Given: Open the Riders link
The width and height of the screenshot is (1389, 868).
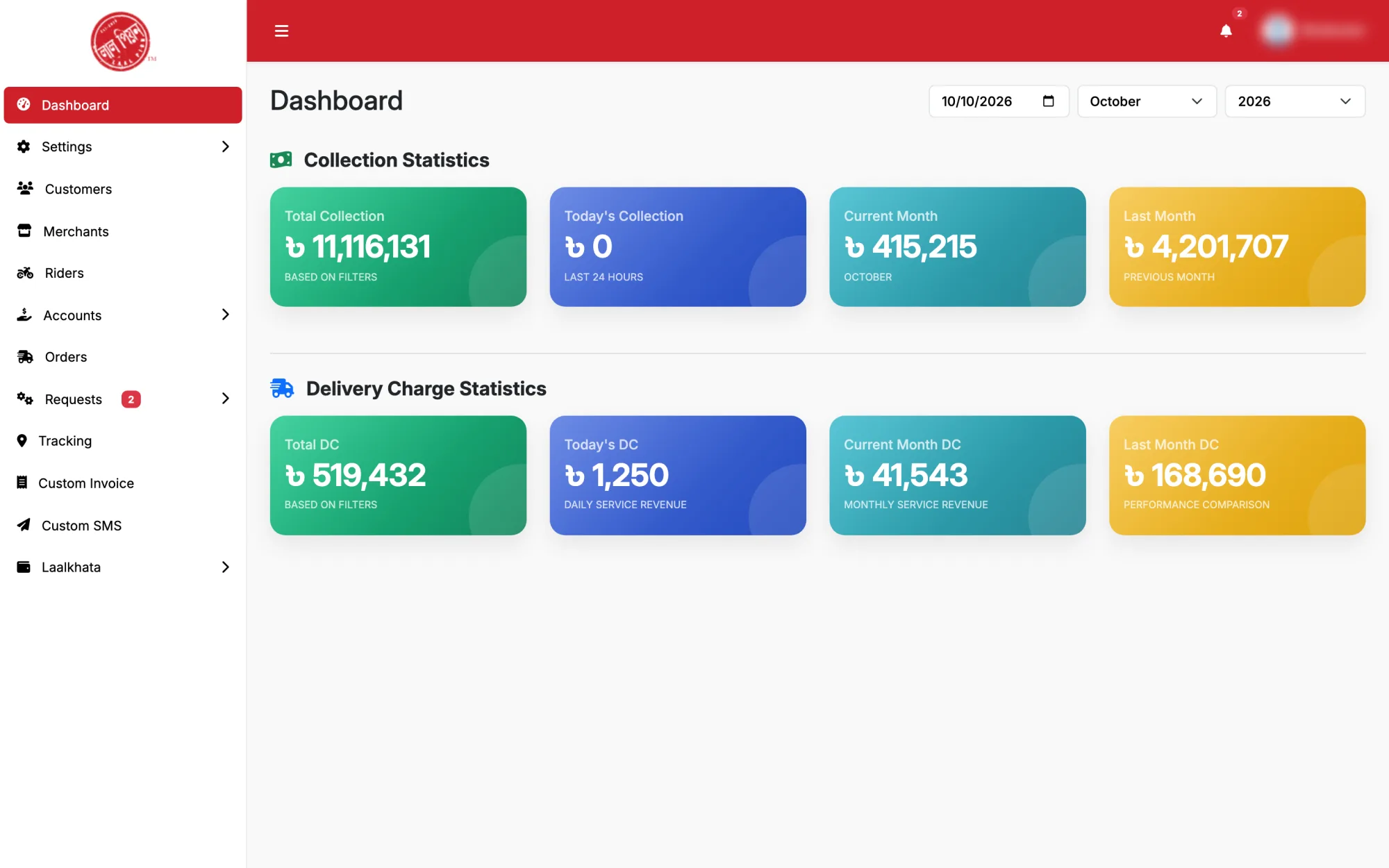Looking at the screenshot, I should pyautogui.click(x=123, y=273).
